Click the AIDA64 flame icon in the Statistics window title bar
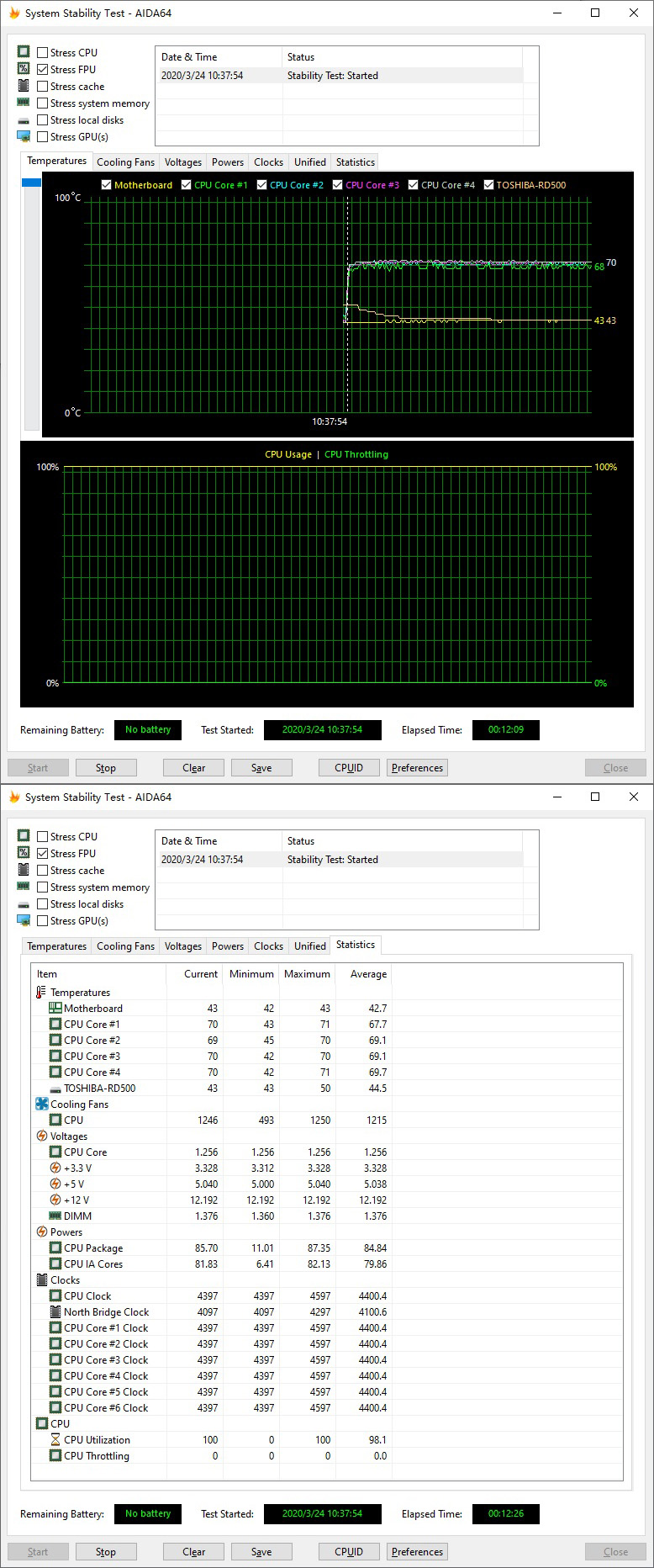Image resolution: width=654 pixels, height=1568 pixels. 14,797
